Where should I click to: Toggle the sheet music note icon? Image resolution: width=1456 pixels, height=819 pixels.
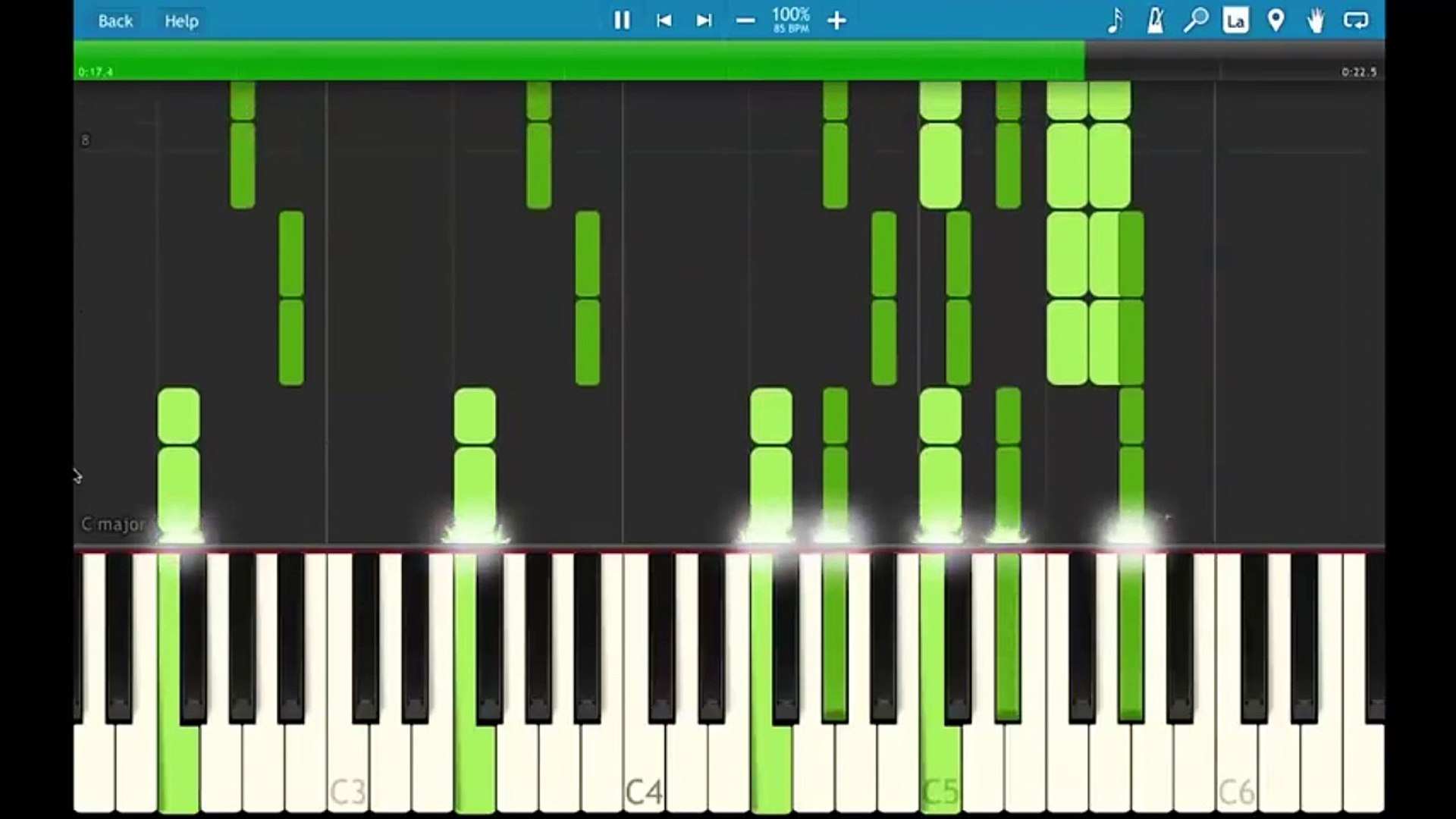coord(1114,20)
